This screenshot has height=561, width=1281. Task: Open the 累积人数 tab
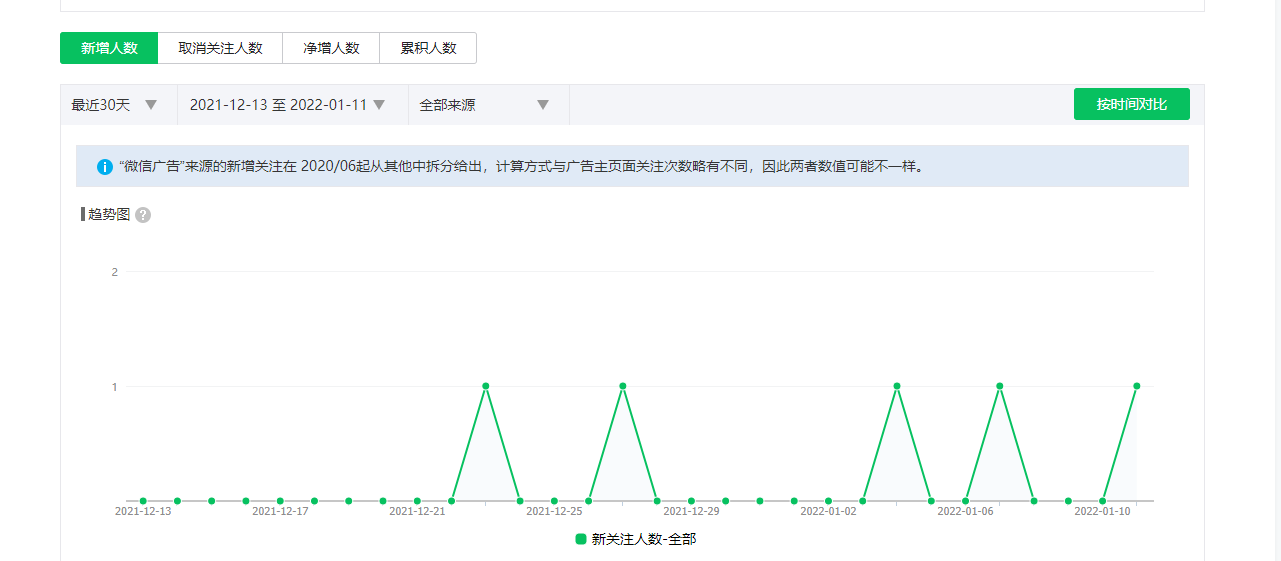(x=428, y=48)
